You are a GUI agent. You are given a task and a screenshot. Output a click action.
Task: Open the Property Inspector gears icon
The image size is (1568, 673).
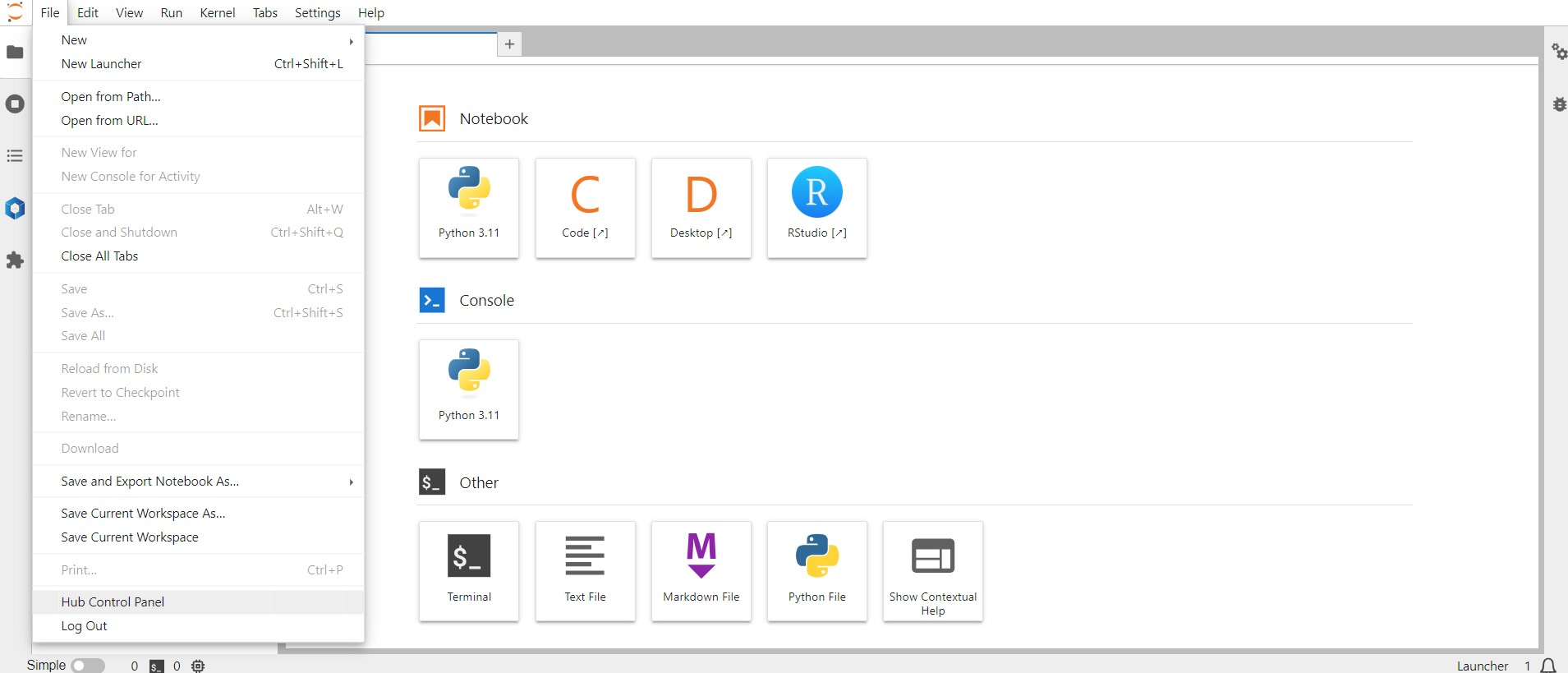[1558, 52]
